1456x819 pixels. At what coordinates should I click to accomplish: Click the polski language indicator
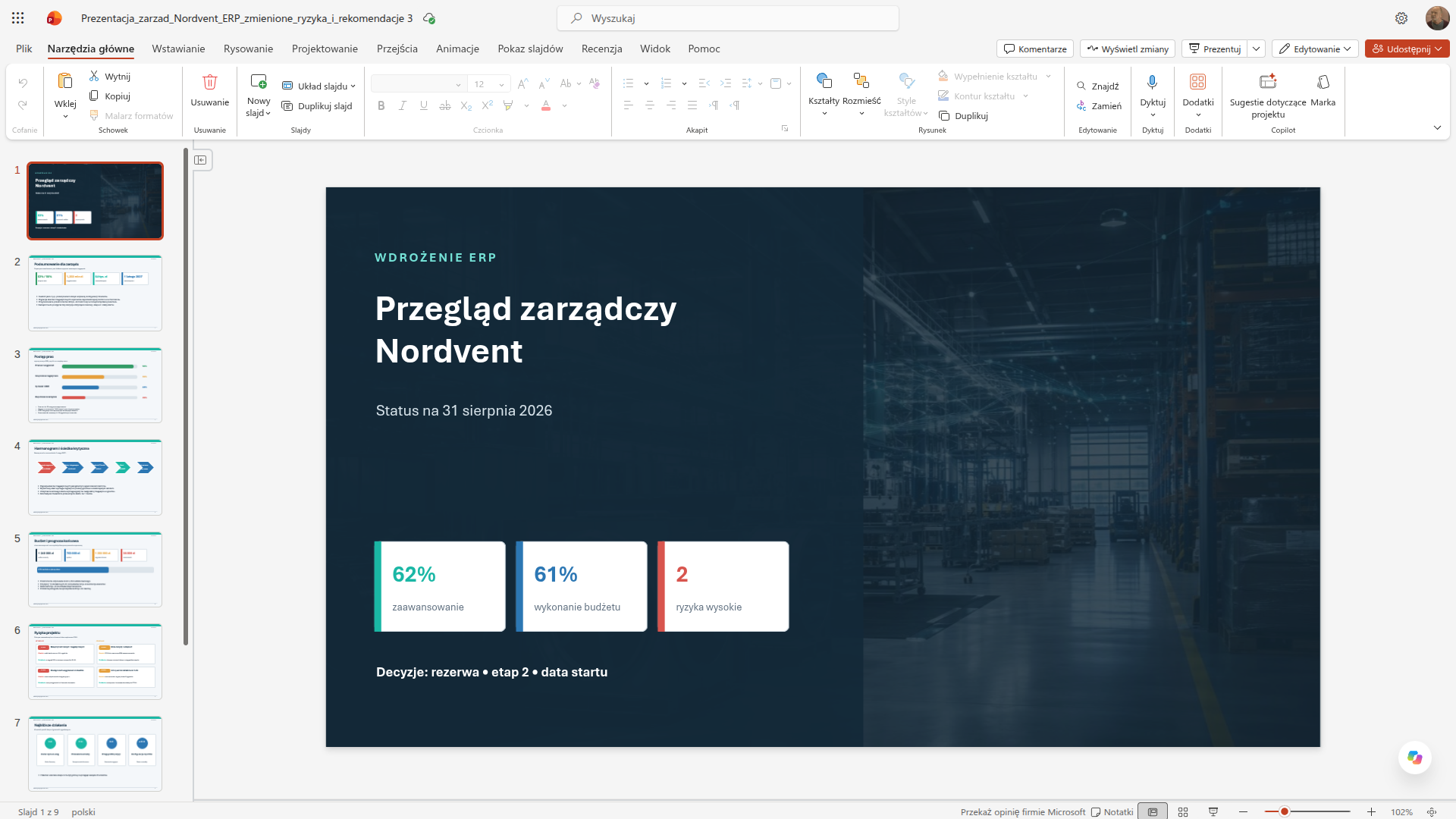click(83, 811)
